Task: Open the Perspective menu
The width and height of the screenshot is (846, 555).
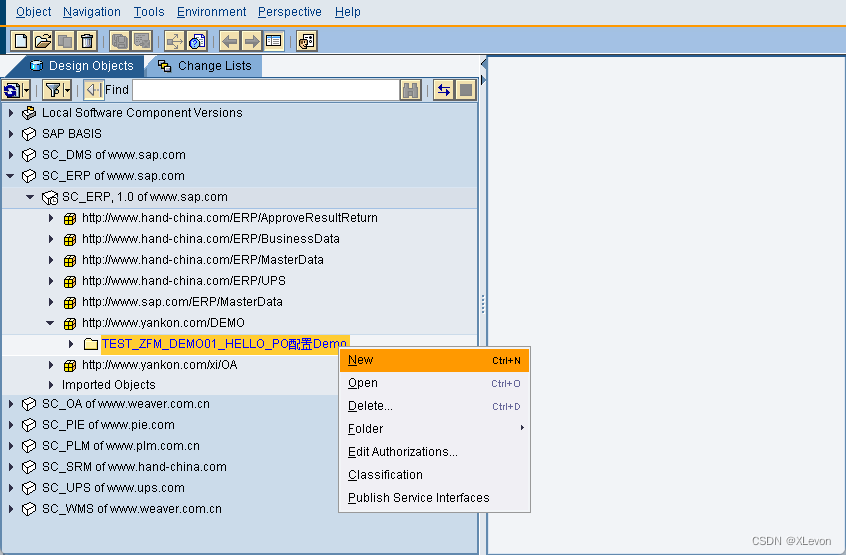Action: (x=290, y=12)
